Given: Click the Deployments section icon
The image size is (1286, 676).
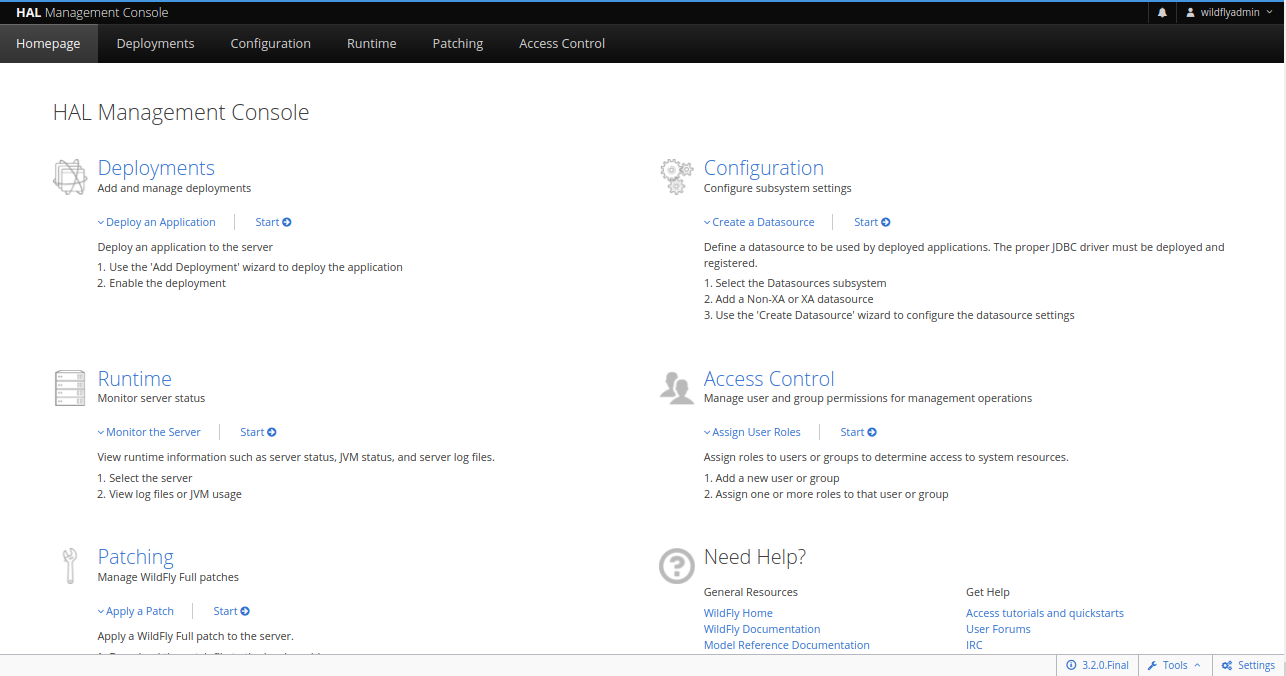Looking at the screenshot, I should coord(70,177).
